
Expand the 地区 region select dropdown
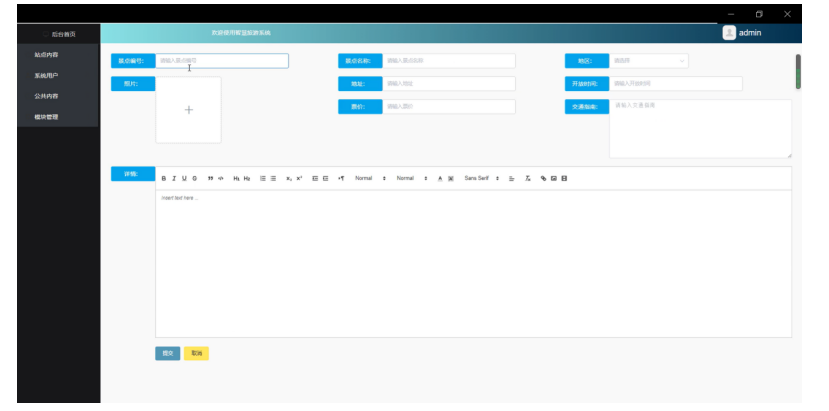[x=649, y=61]
